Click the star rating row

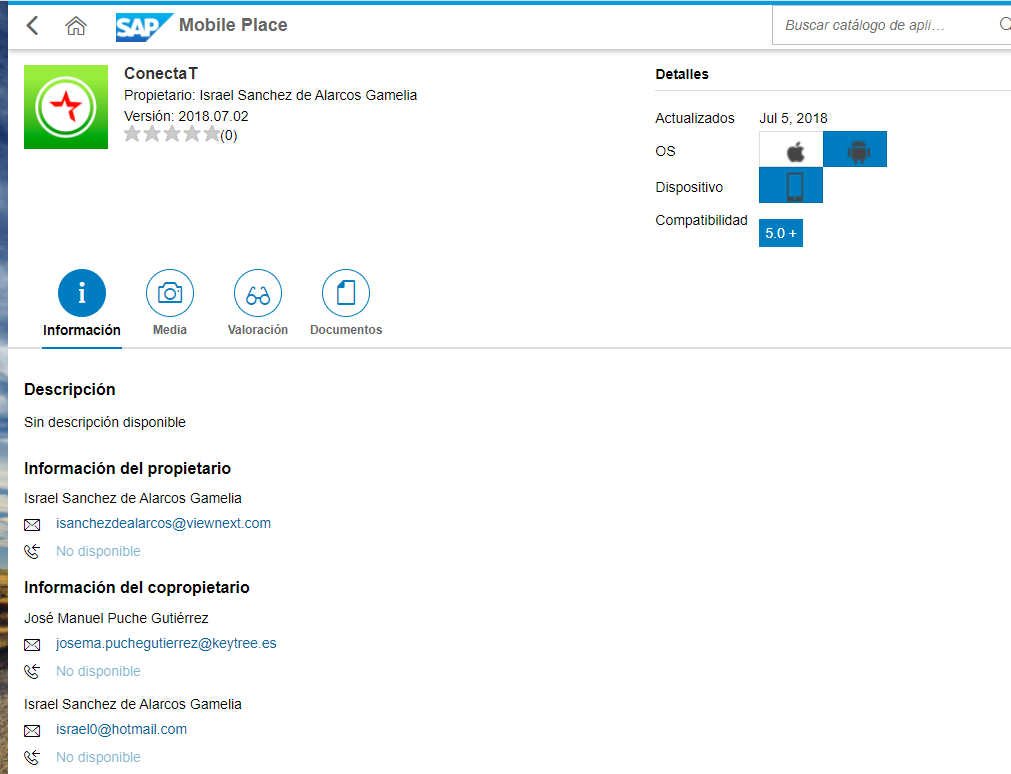point(172,135)
